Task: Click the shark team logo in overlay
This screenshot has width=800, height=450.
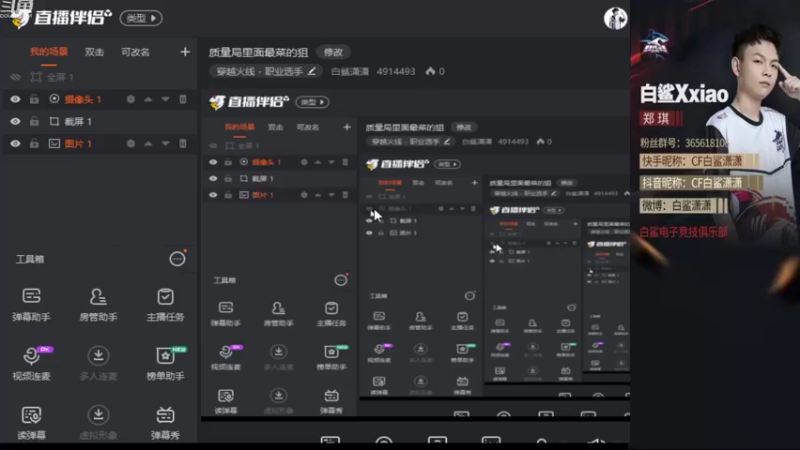Action: tap(655, 45)
